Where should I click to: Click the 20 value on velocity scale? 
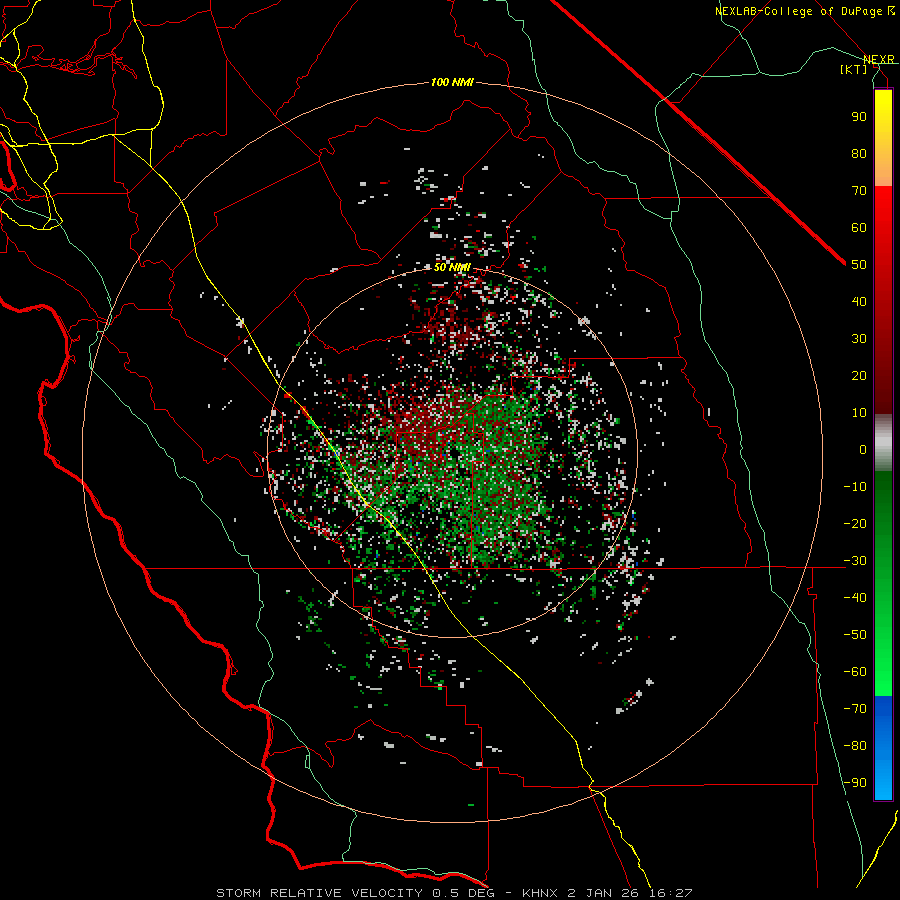pos(859,376)
